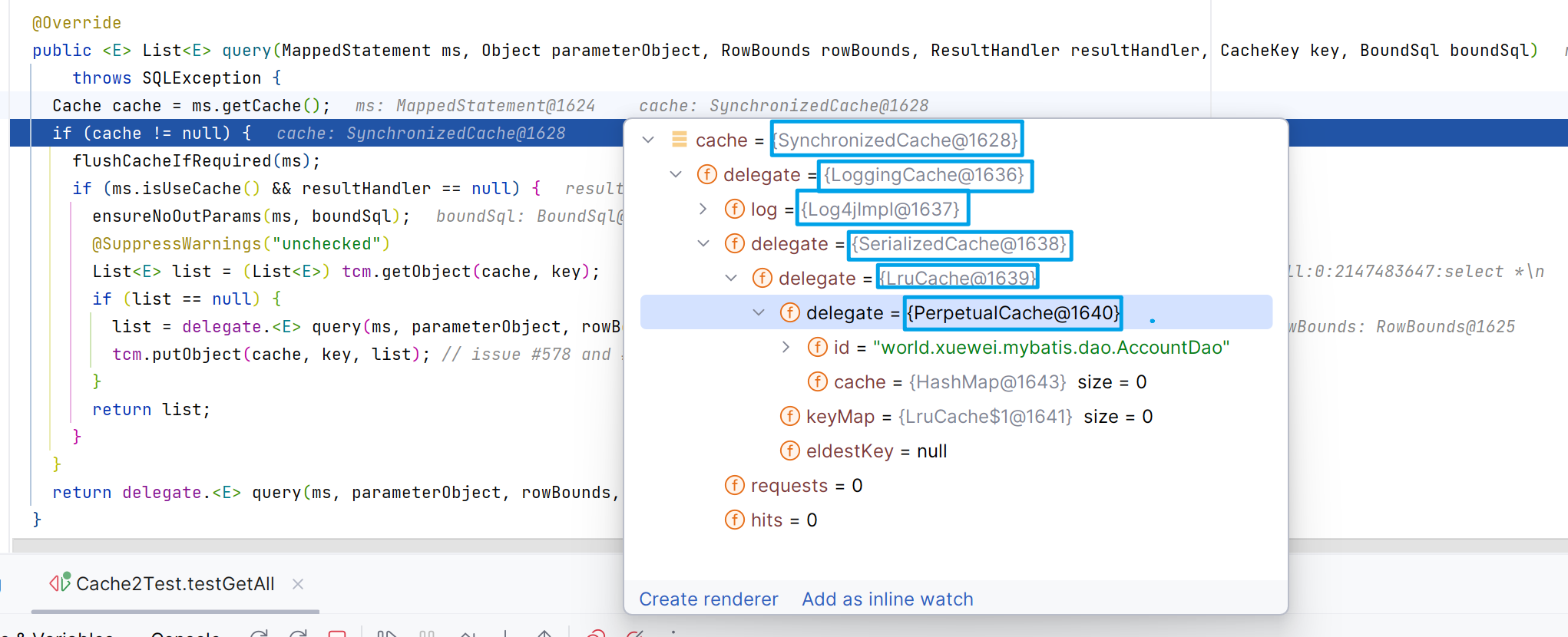
Task: Click the "world.xuewei.mybatis.dao.AccountDao" id string
Action: click(1051, 348)
